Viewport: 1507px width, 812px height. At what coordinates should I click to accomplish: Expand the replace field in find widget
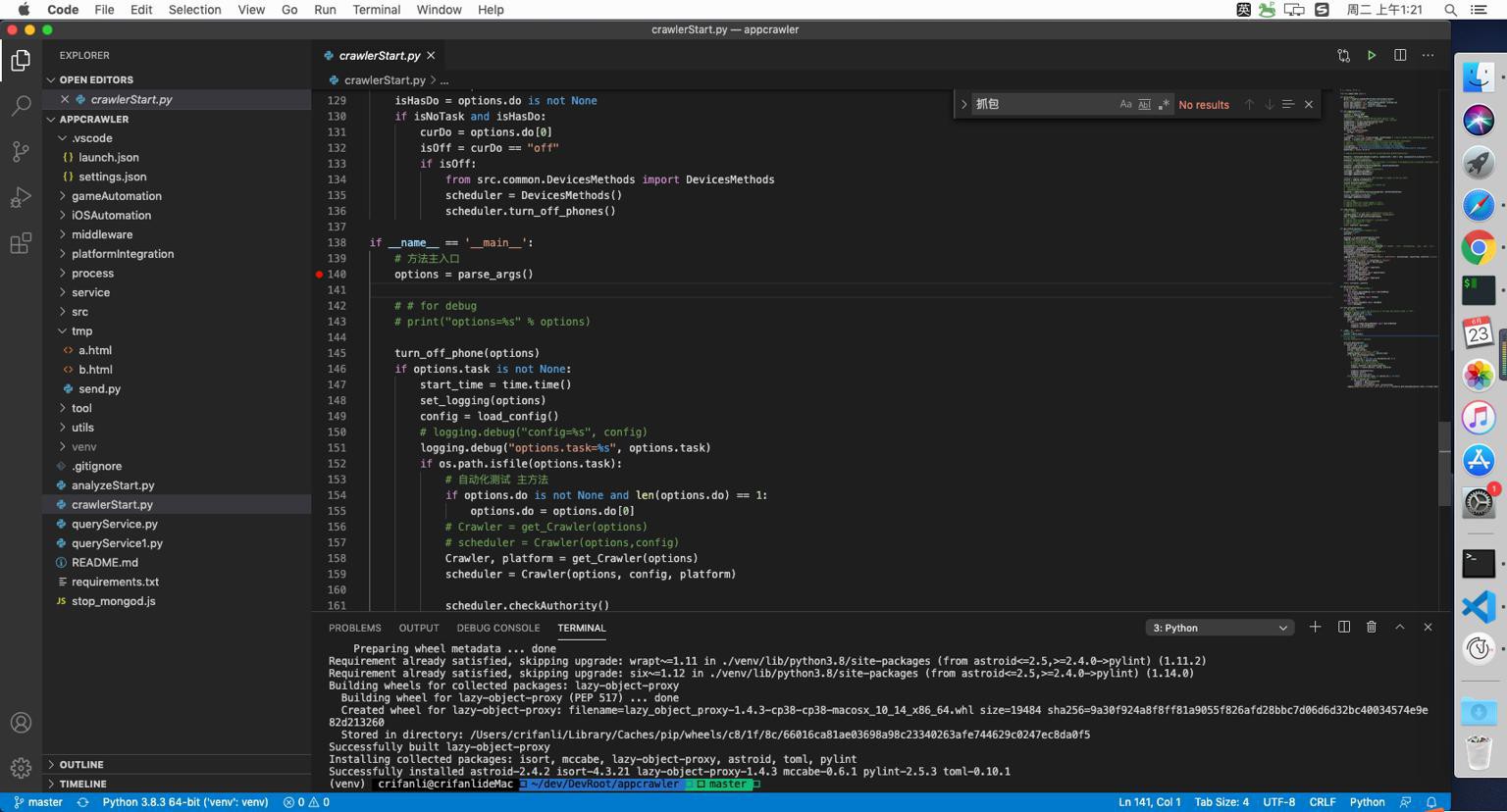[x=963, y=104]
